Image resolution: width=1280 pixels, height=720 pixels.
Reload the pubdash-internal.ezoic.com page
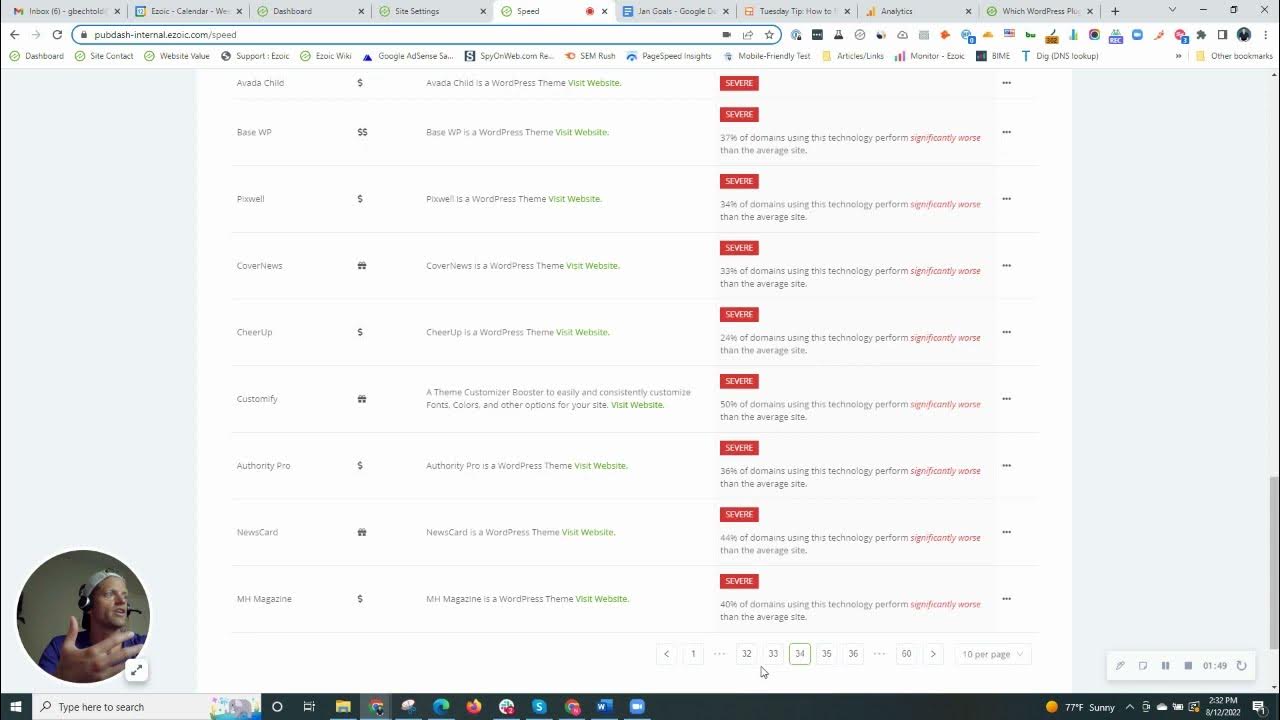[57, 33]
